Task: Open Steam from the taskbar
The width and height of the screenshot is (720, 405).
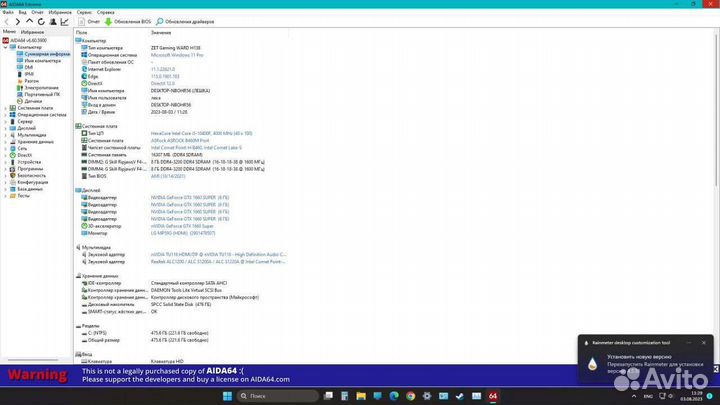Action: (x=460, y=396)
